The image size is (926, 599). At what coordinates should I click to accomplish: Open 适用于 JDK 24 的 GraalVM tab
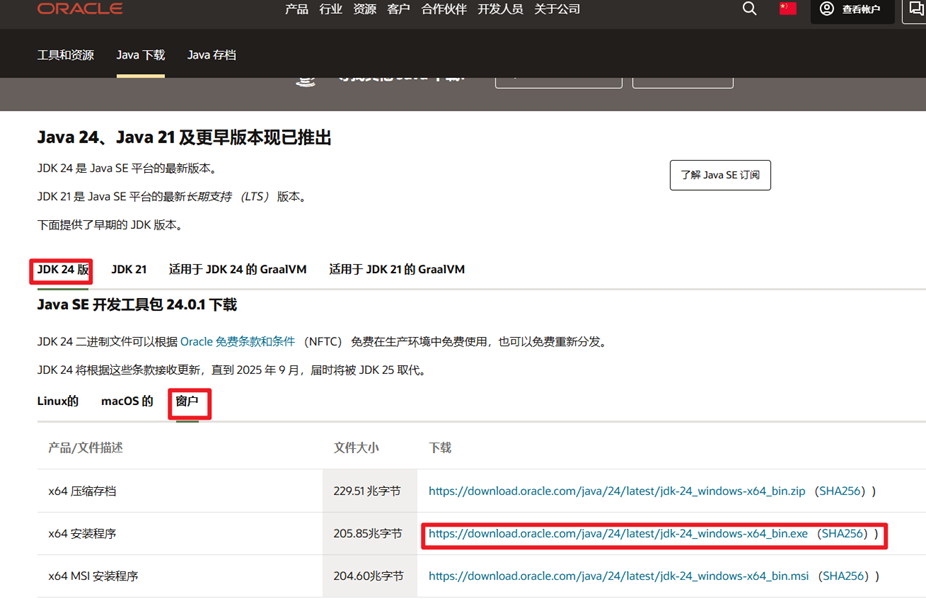[x=237, y=269]
